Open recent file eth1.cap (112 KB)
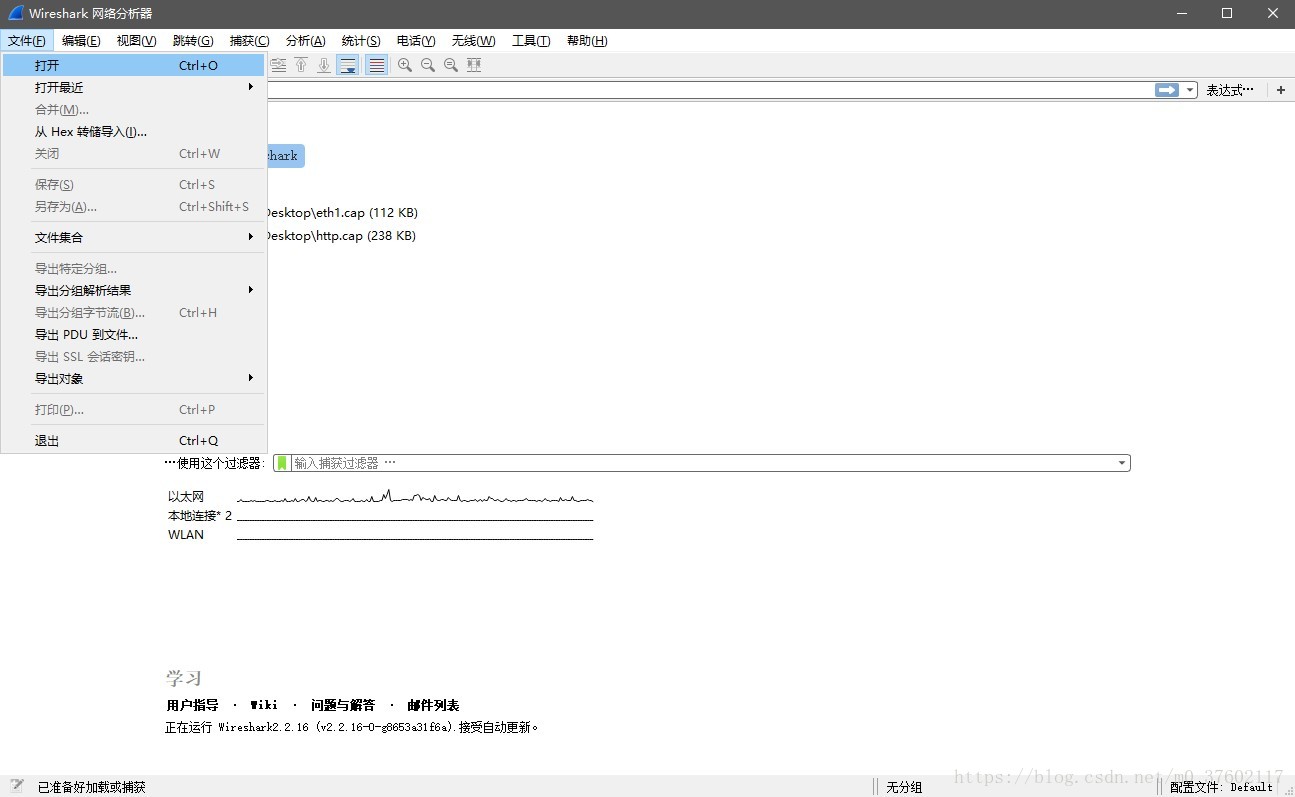This screenshot has width=1295, height=797. [342, 212]
